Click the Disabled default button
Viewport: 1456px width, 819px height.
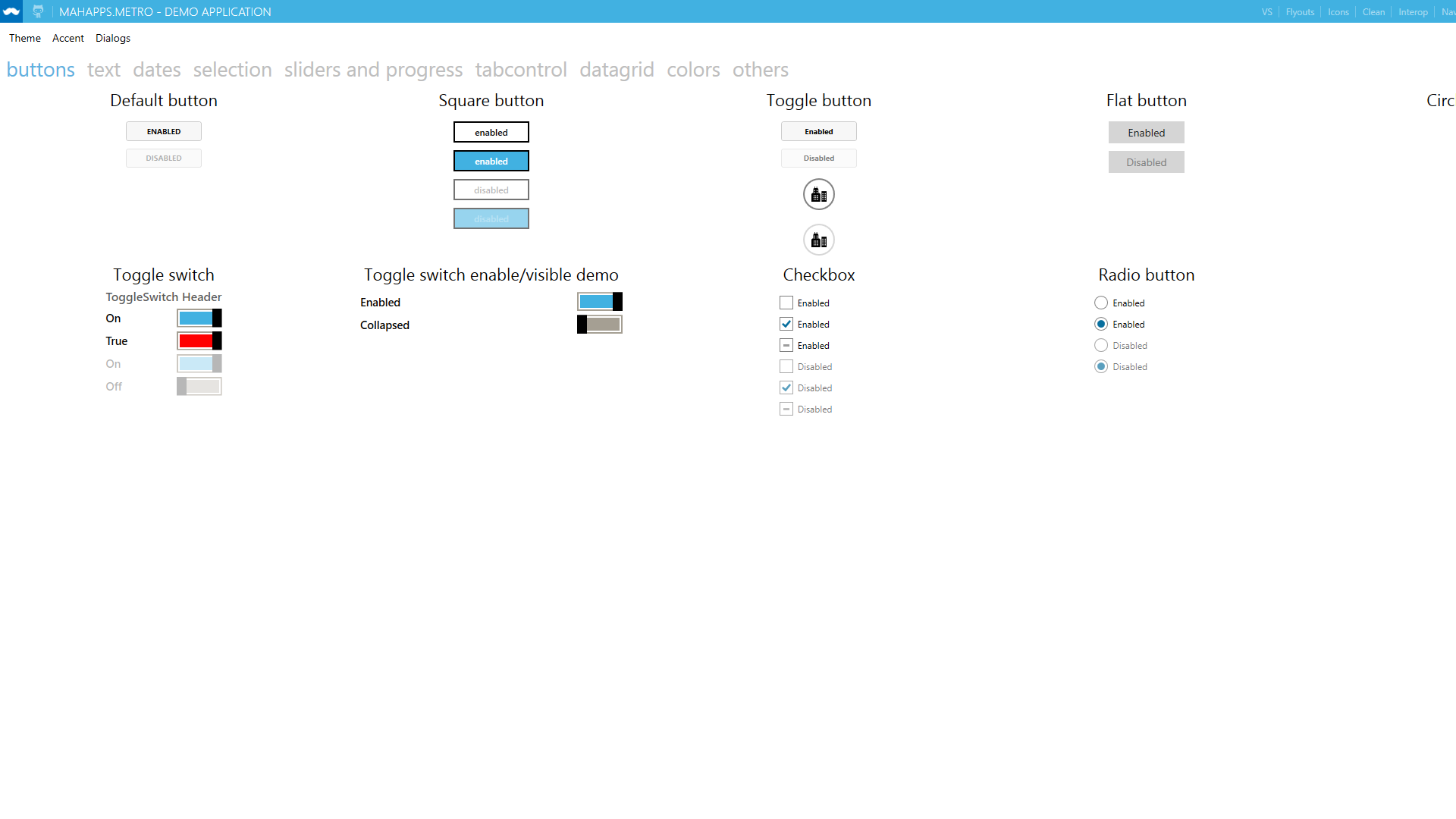pos(163,157)
